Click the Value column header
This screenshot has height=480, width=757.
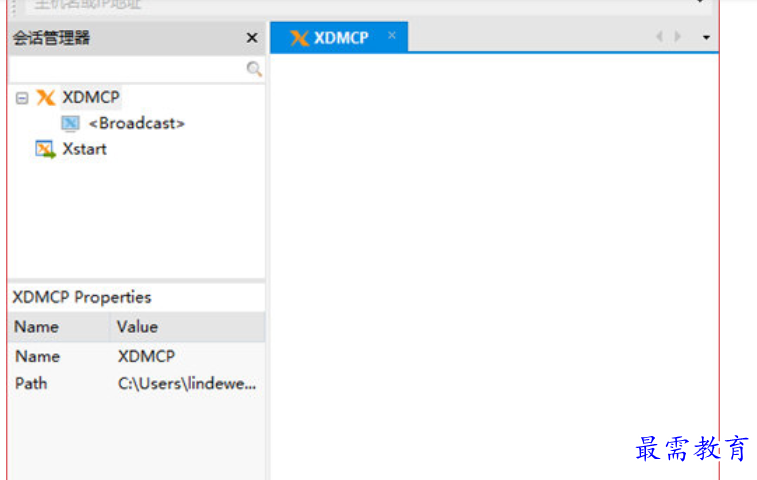[188, 327]
